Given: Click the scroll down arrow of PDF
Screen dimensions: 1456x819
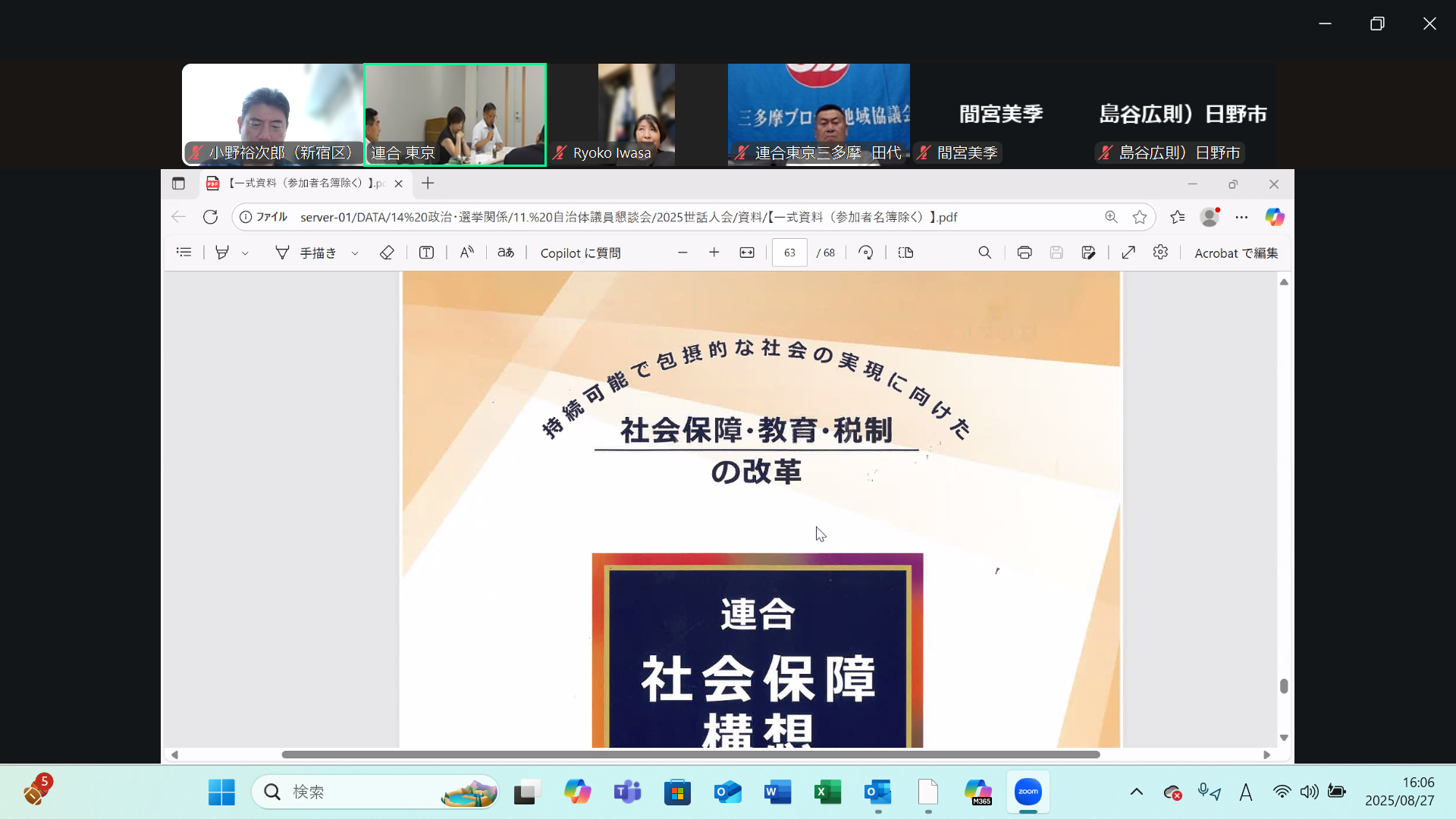Looking at the screenshot, I should click(1284, 737).
